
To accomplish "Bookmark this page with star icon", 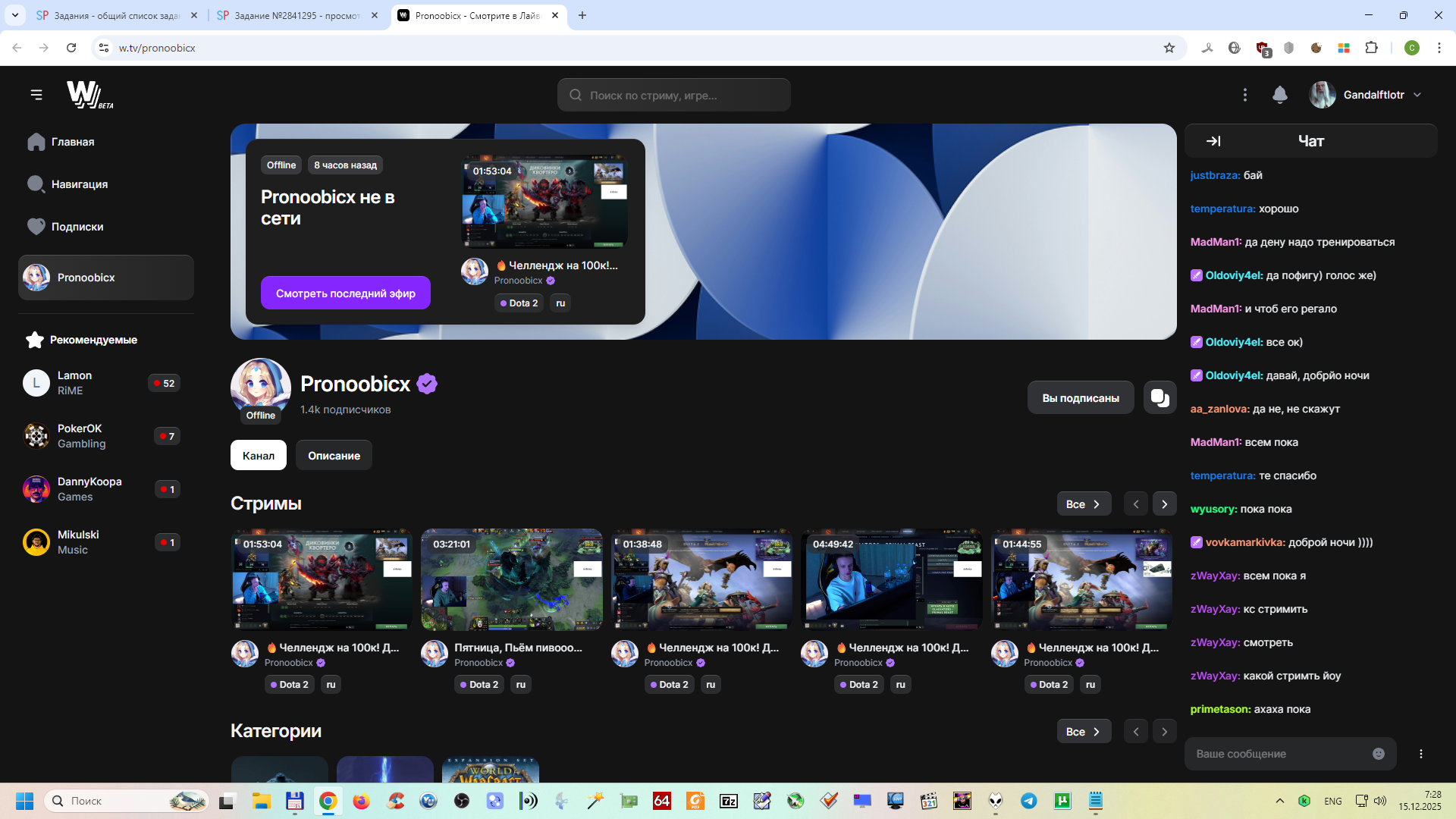I will [1169, 48].
